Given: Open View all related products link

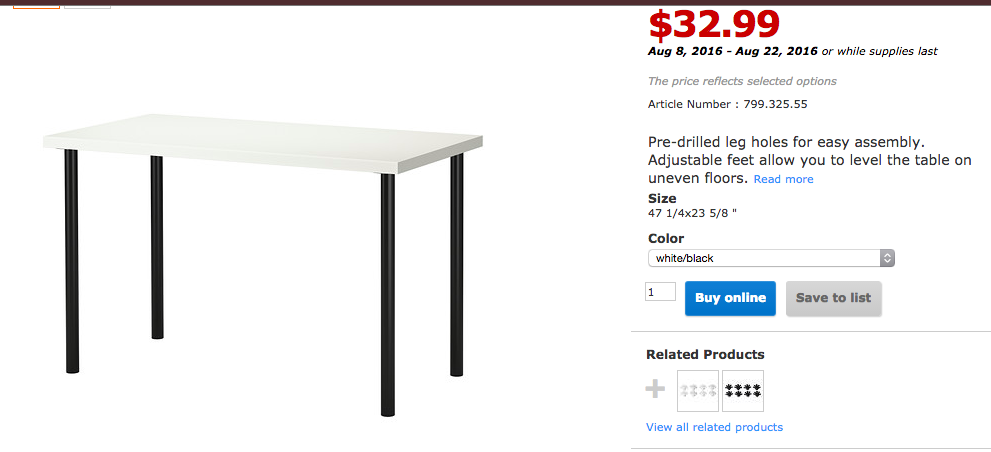Looking at the screenshot, I should (714, 427).
